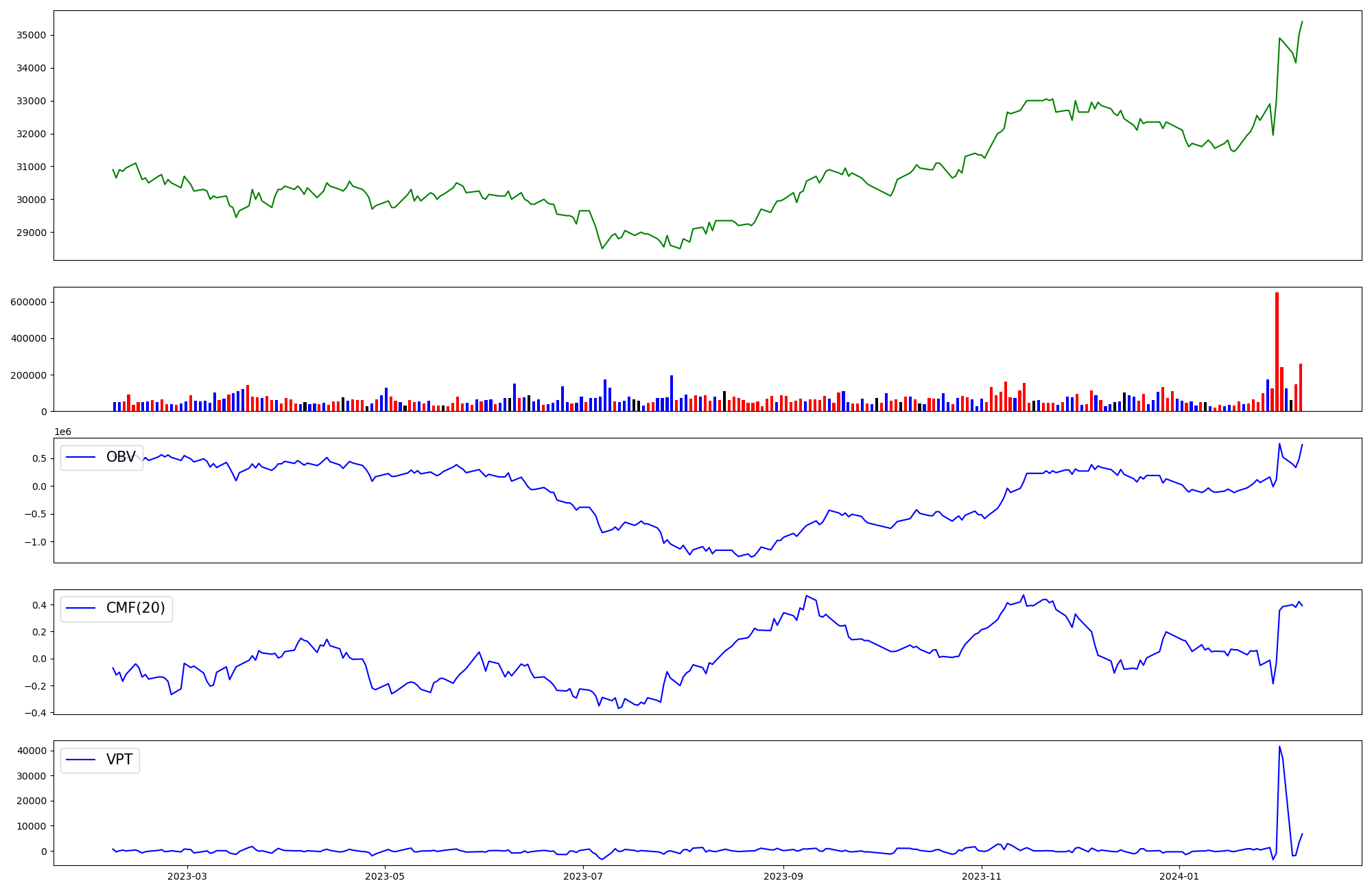The image size is (1372, 892).
Task: Click the 0.4 label on CMF axis
Action: tap(39, 605)
